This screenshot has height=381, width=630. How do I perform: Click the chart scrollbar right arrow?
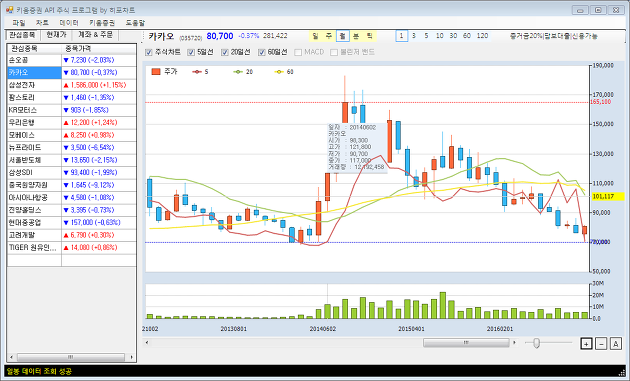pyautogui.click(x=514, y=343)
